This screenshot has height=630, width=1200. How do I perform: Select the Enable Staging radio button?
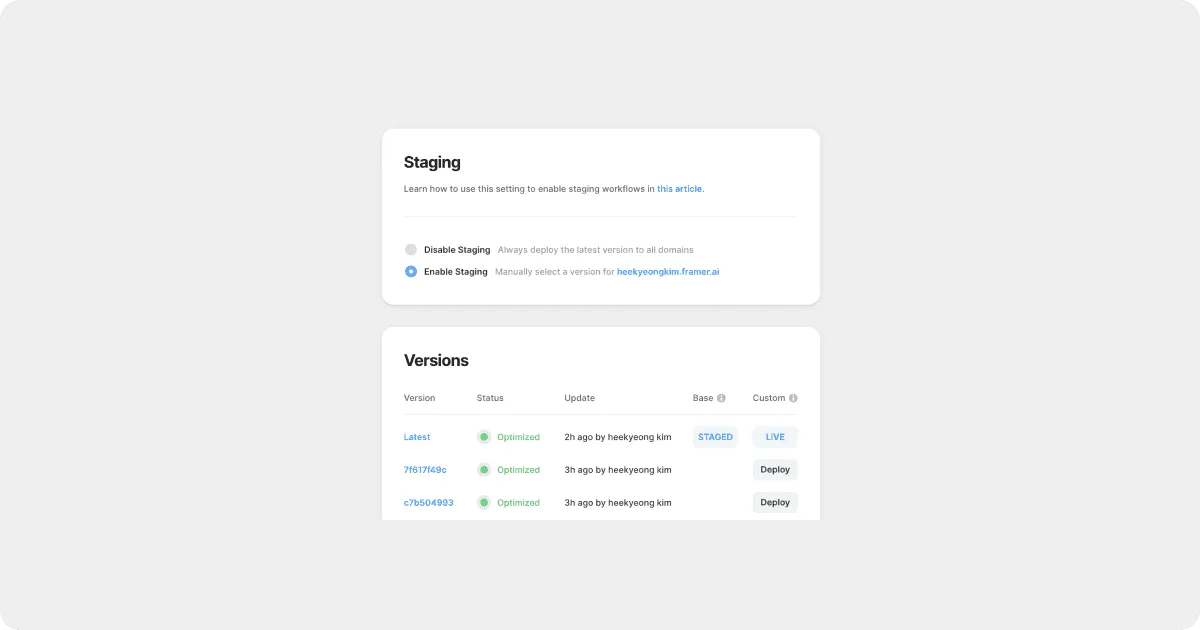coord(411,272)
